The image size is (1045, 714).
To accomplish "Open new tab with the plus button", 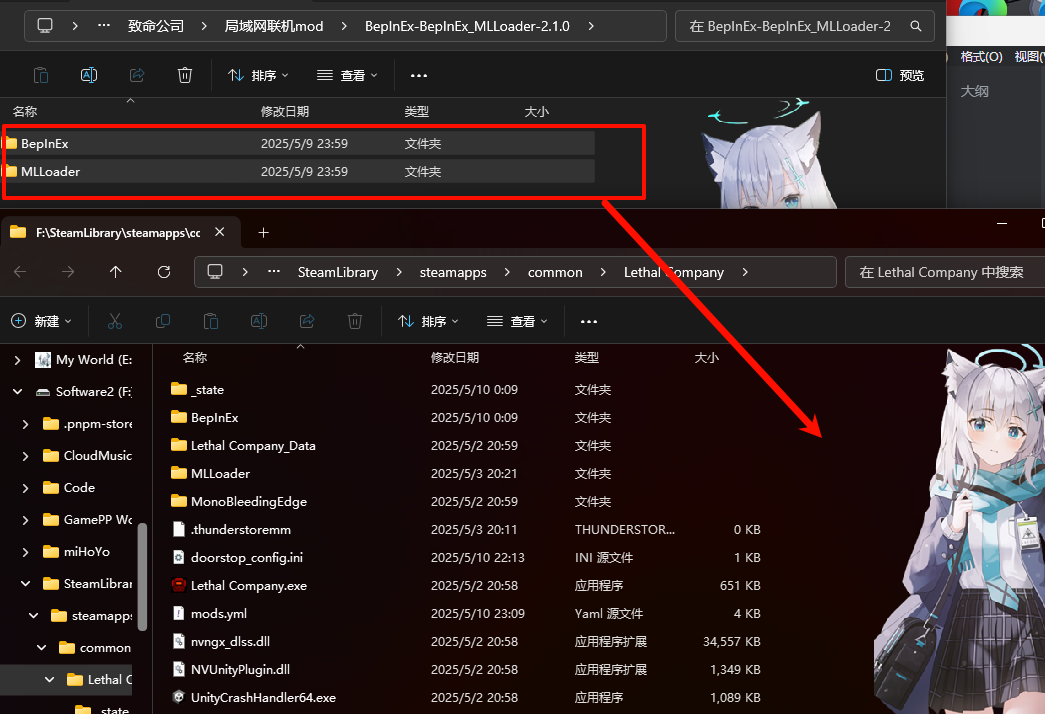I will 264,232.
